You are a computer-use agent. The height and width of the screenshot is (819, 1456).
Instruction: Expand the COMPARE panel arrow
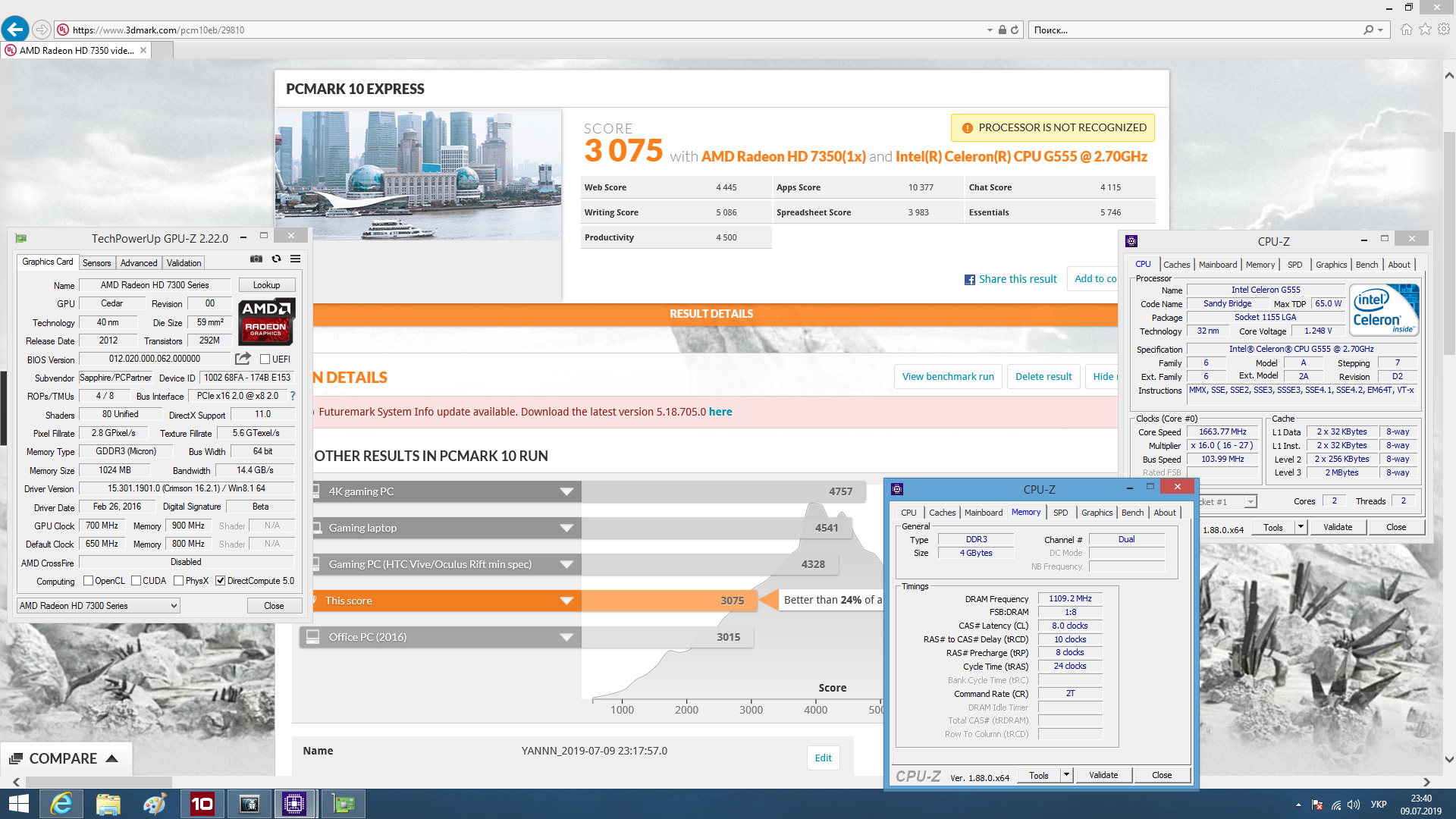coord(111,758)
